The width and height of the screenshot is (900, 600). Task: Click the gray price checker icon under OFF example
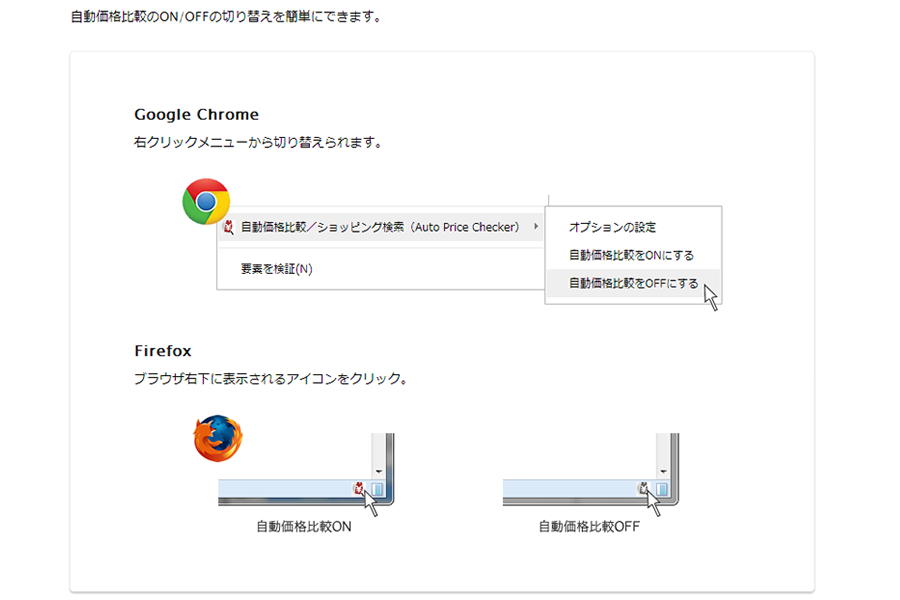[643, 489]
